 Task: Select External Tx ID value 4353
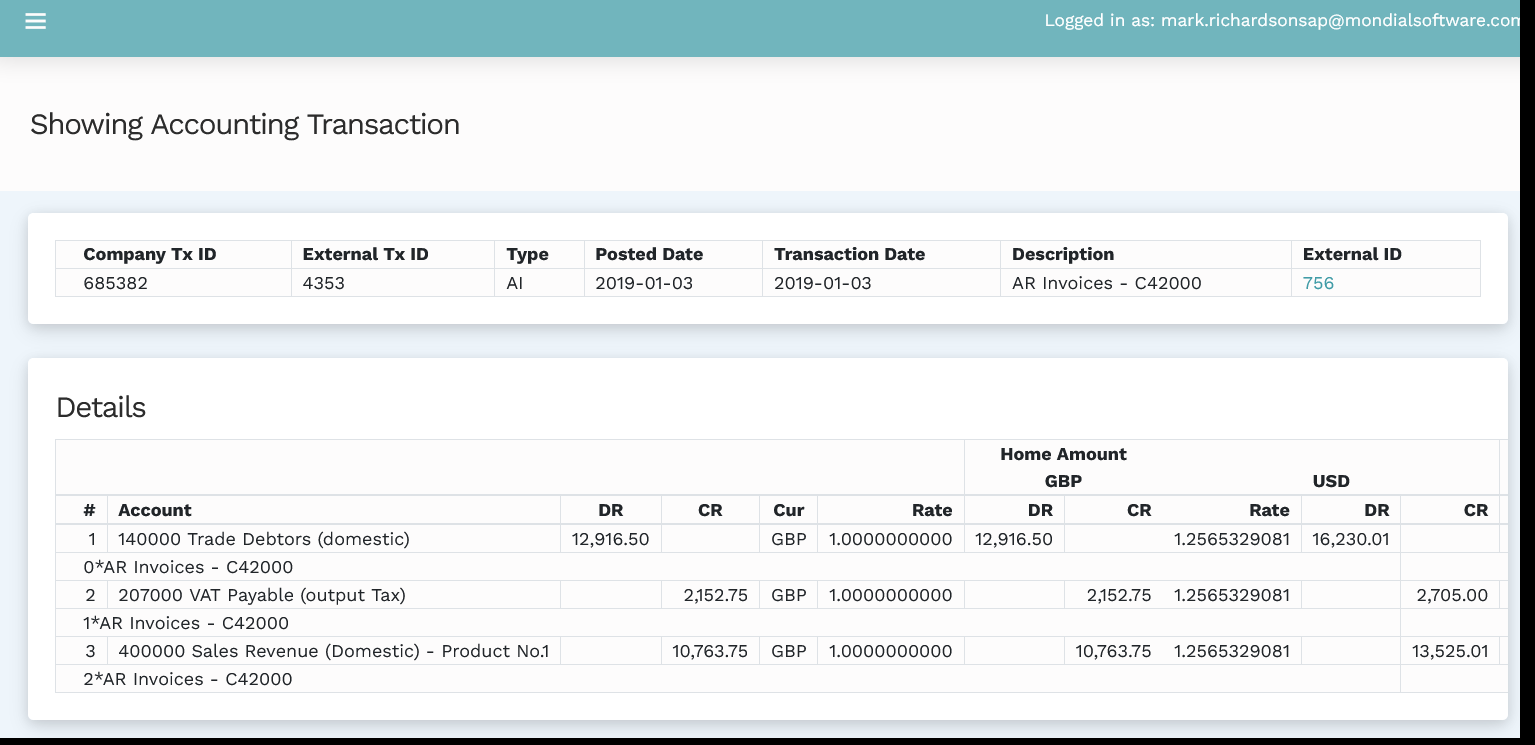[324, 283]
